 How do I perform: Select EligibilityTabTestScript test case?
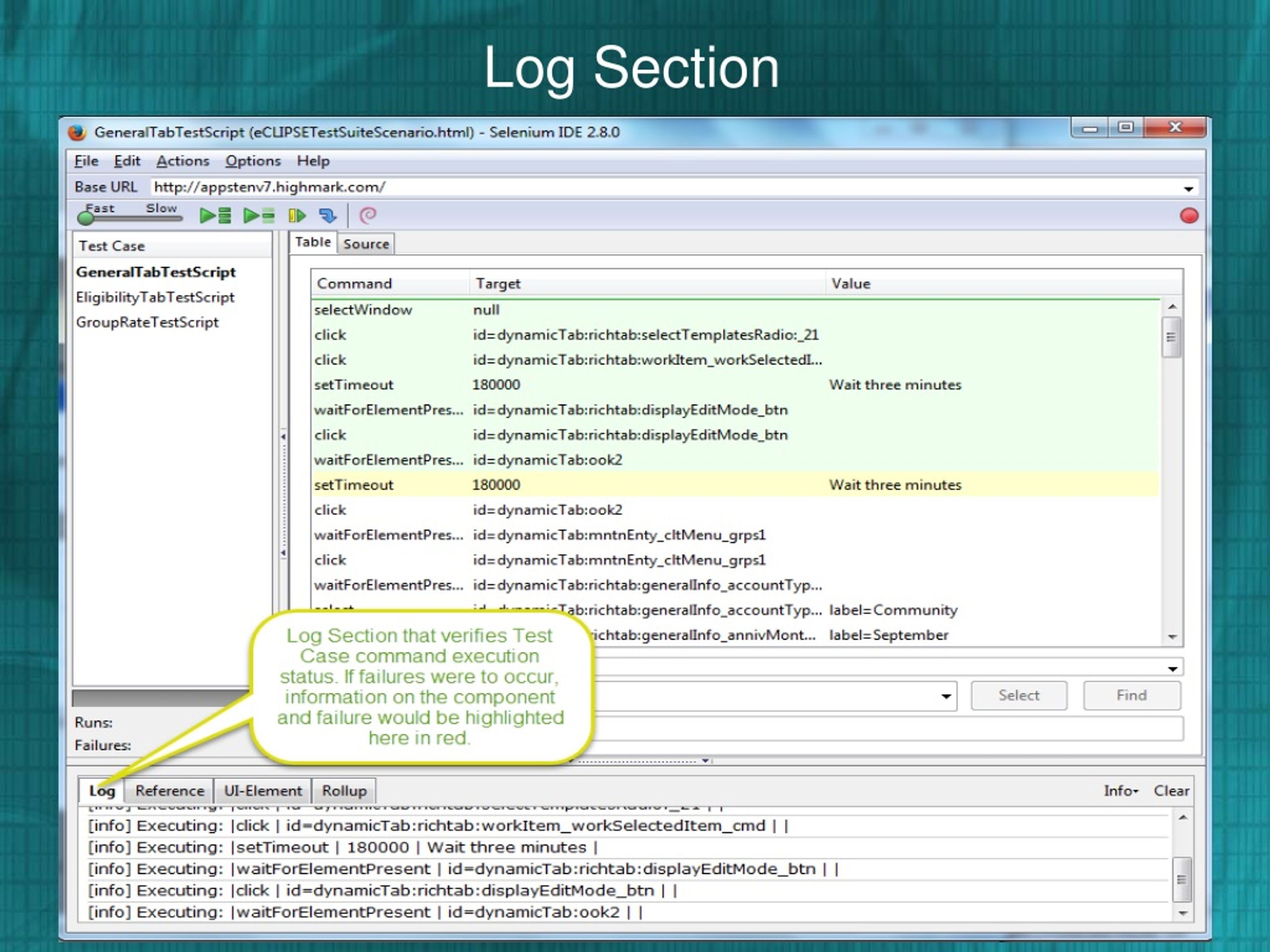(x=155, y=297)
